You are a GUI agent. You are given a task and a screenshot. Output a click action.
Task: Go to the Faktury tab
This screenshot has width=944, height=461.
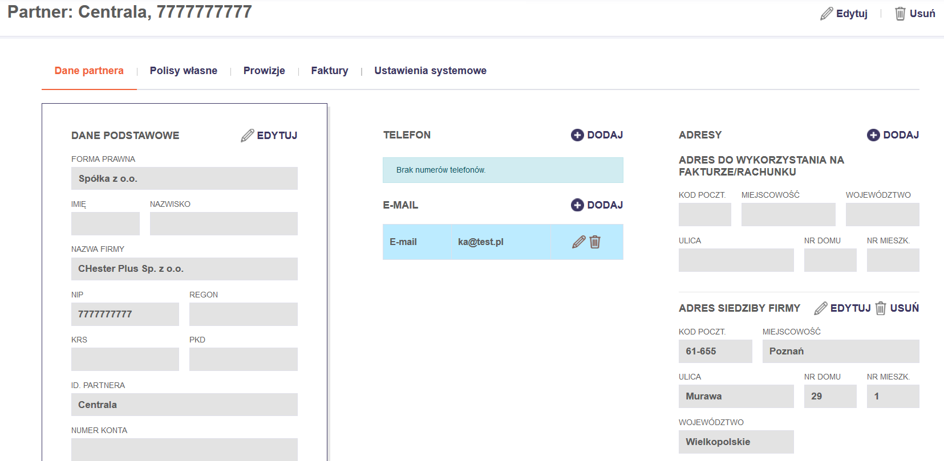(329, 71)
